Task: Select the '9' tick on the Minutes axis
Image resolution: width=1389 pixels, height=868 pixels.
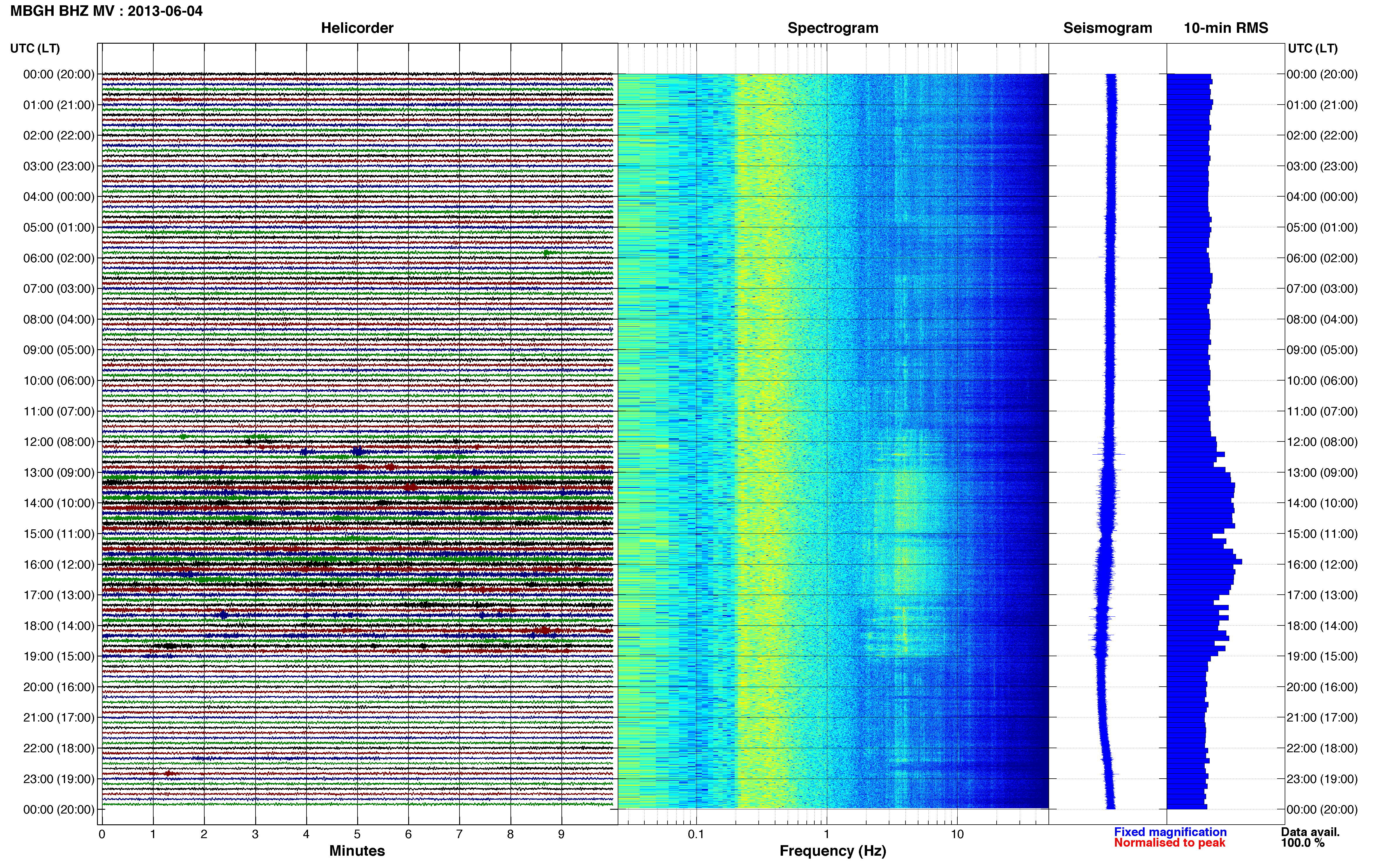Action: pos(561,835)
